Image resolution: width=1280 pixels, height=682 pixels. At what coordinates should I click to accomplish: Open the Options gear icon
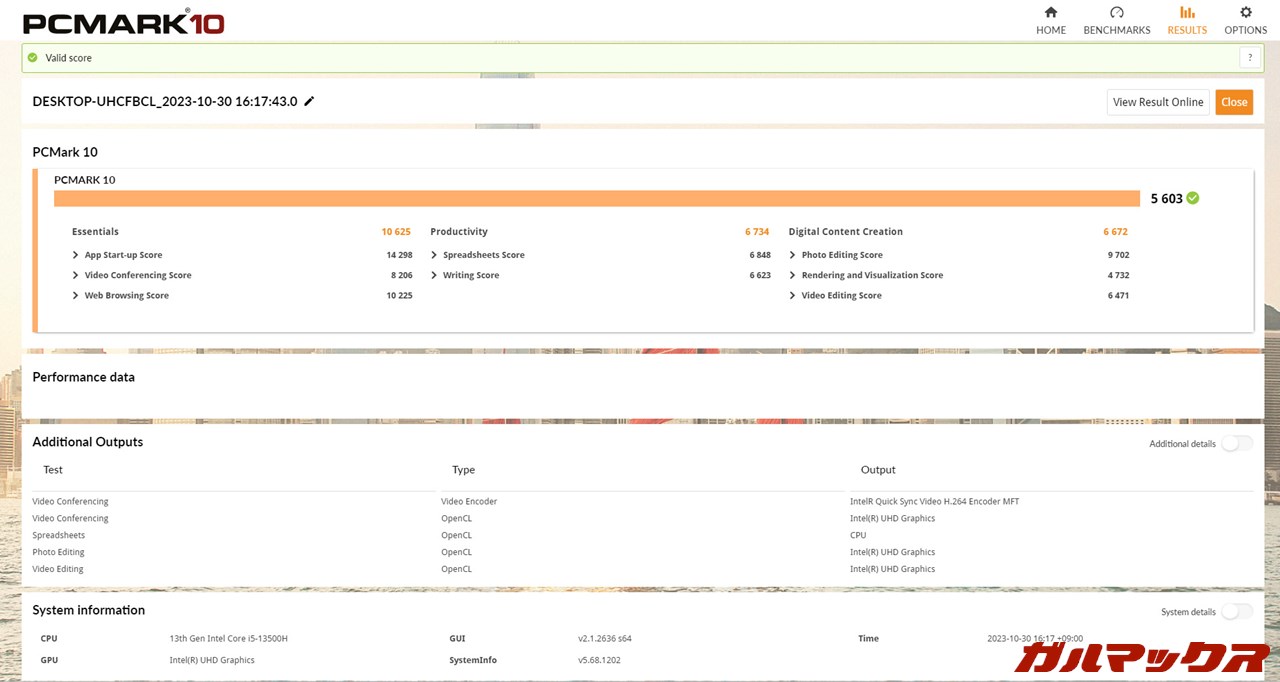point(1245,13)
